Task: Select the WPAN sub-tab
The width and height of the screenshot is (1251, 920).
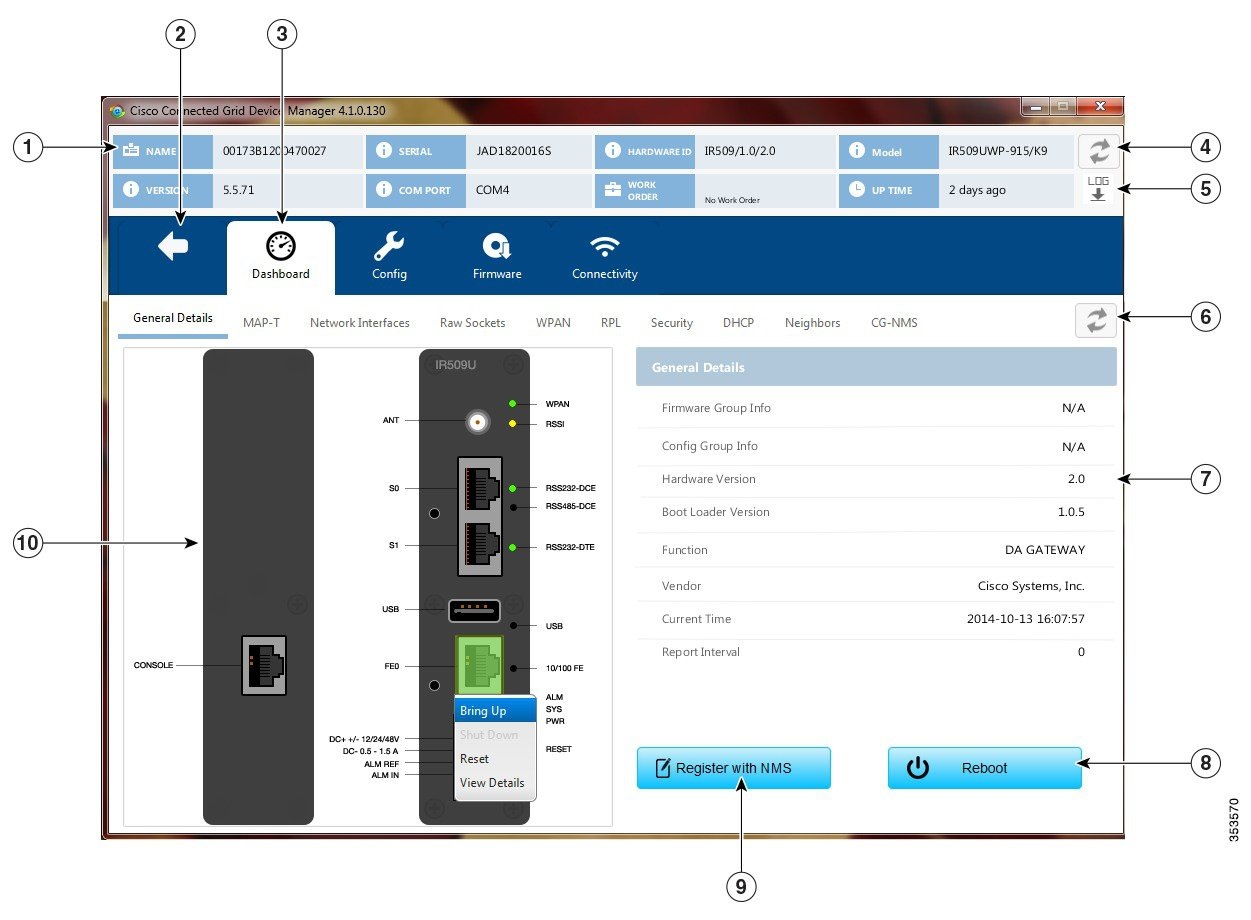Action: click(553, 323)
